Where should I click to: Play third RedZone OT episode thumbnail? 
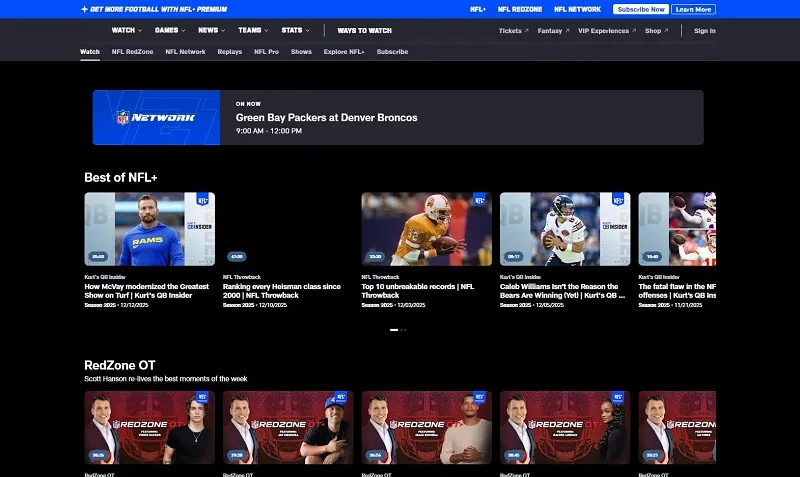coord(427,428)
